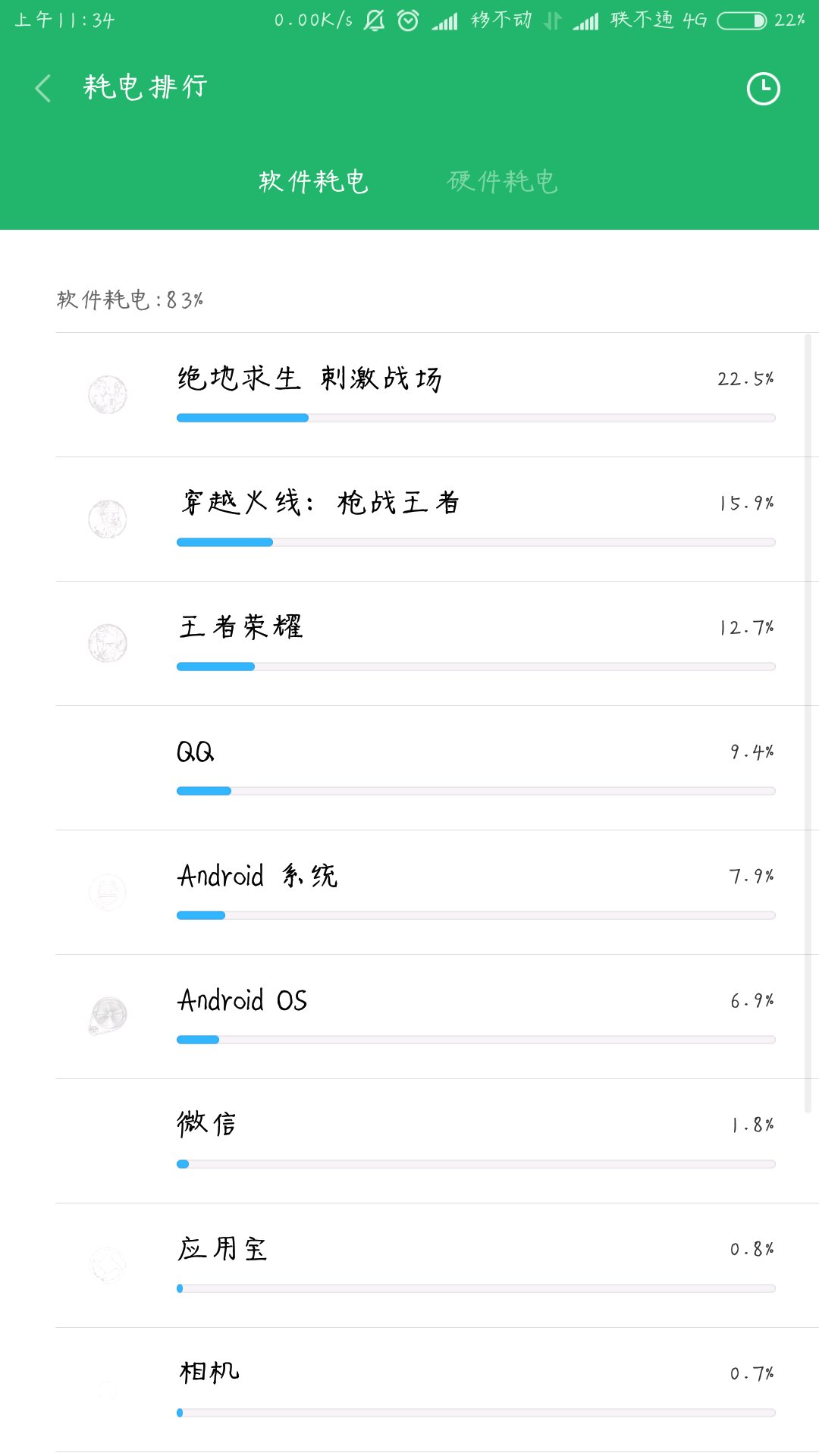Tap the 王者荣耀 app icon
Image resolution: width=819 pixels, height=1456 pixels.
click(x=108, y=644)
